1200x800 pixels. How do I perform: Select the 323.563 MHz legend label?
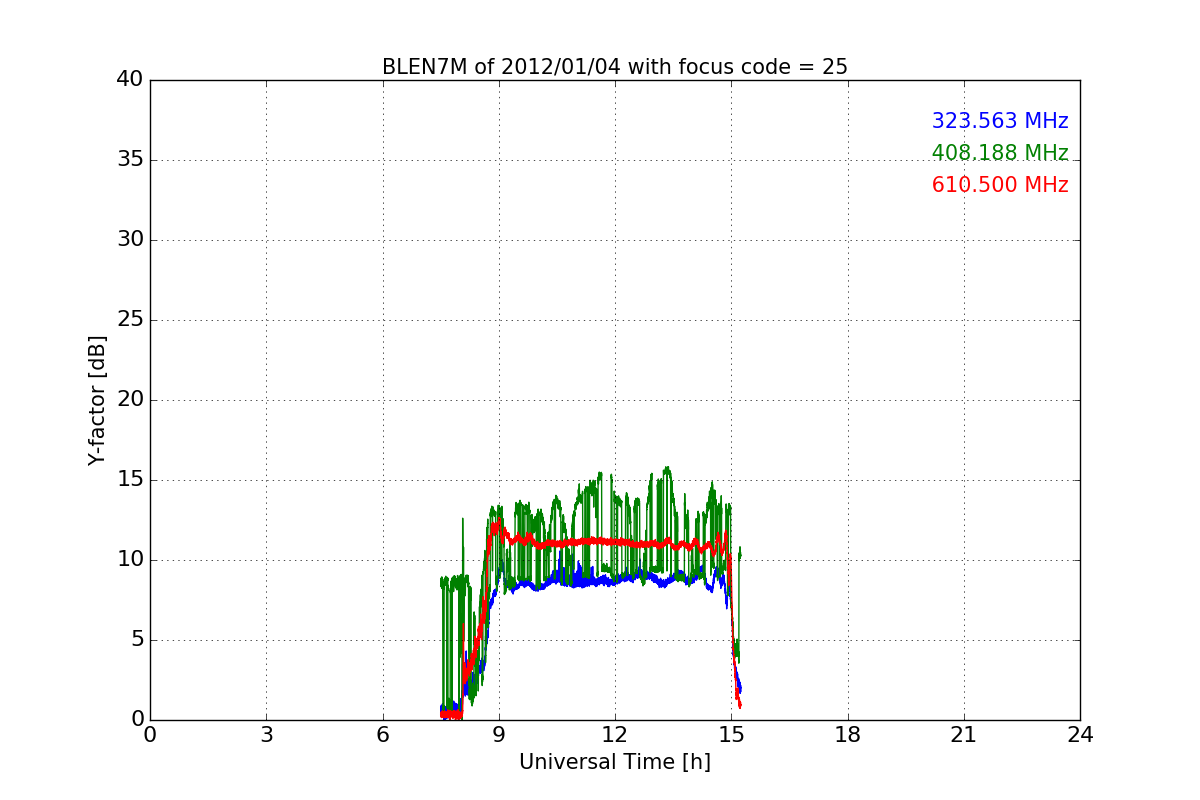pos(1000,121)
